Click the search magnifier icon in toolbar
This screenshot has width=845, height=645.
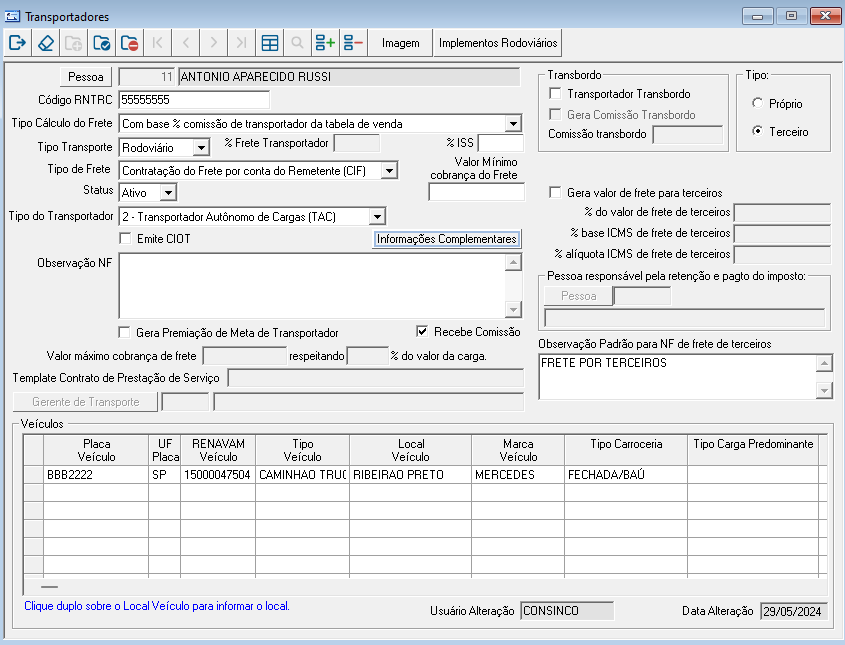click(295, 42)
